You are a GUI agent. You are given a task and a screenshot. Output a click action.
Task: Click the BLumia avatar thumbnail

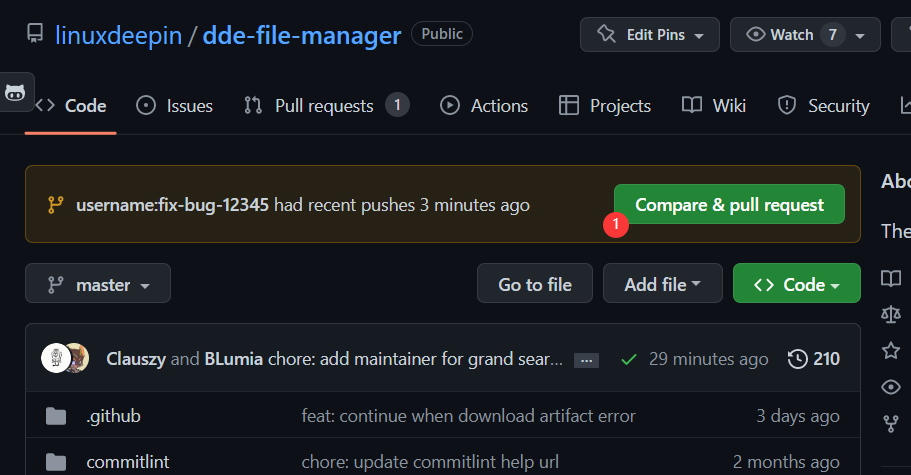[x=80, y=358]
